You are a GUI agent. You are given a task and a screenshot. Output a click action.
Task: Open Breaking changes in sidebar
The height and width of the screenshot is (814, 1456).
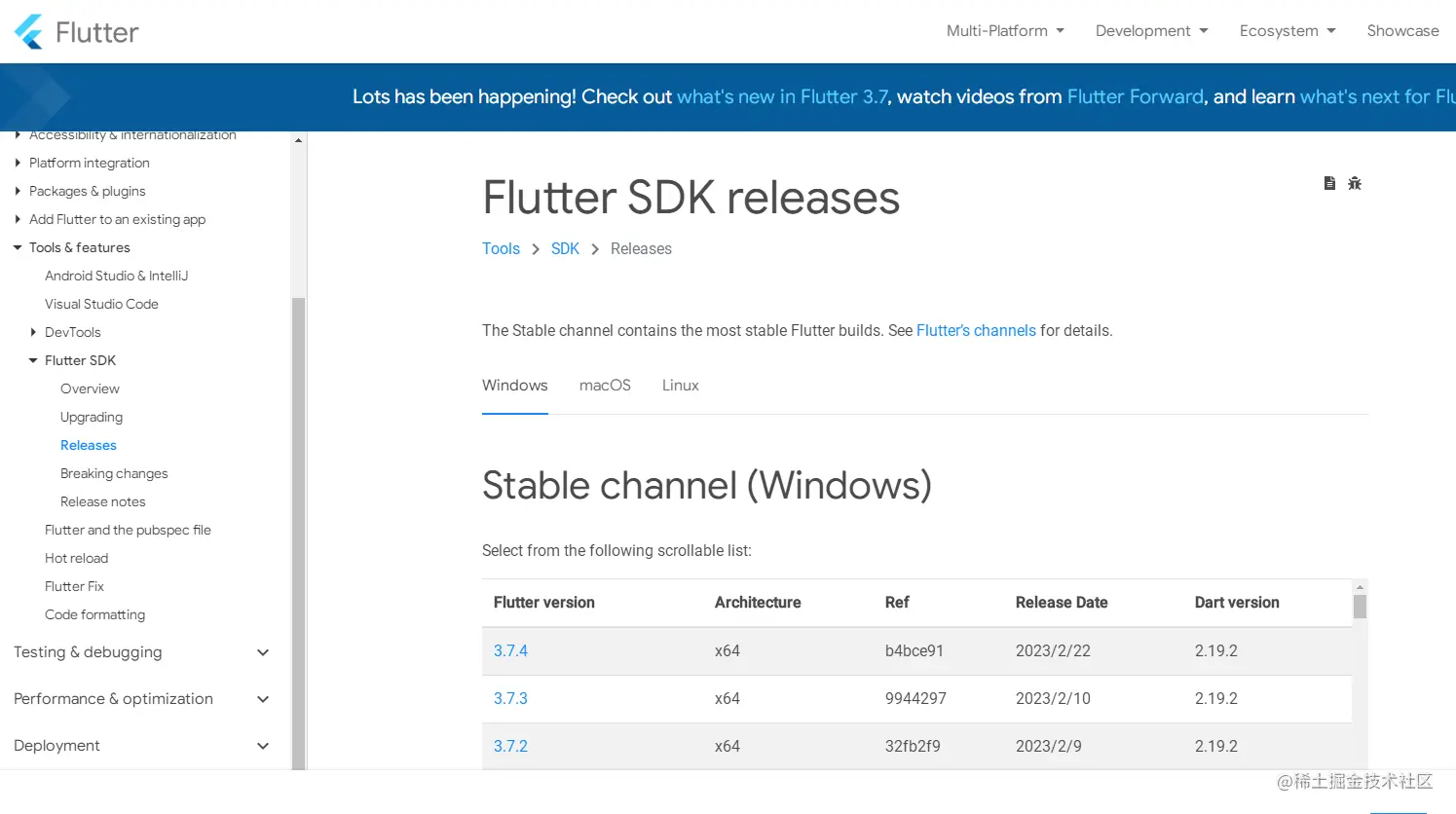tap(114, 473)
